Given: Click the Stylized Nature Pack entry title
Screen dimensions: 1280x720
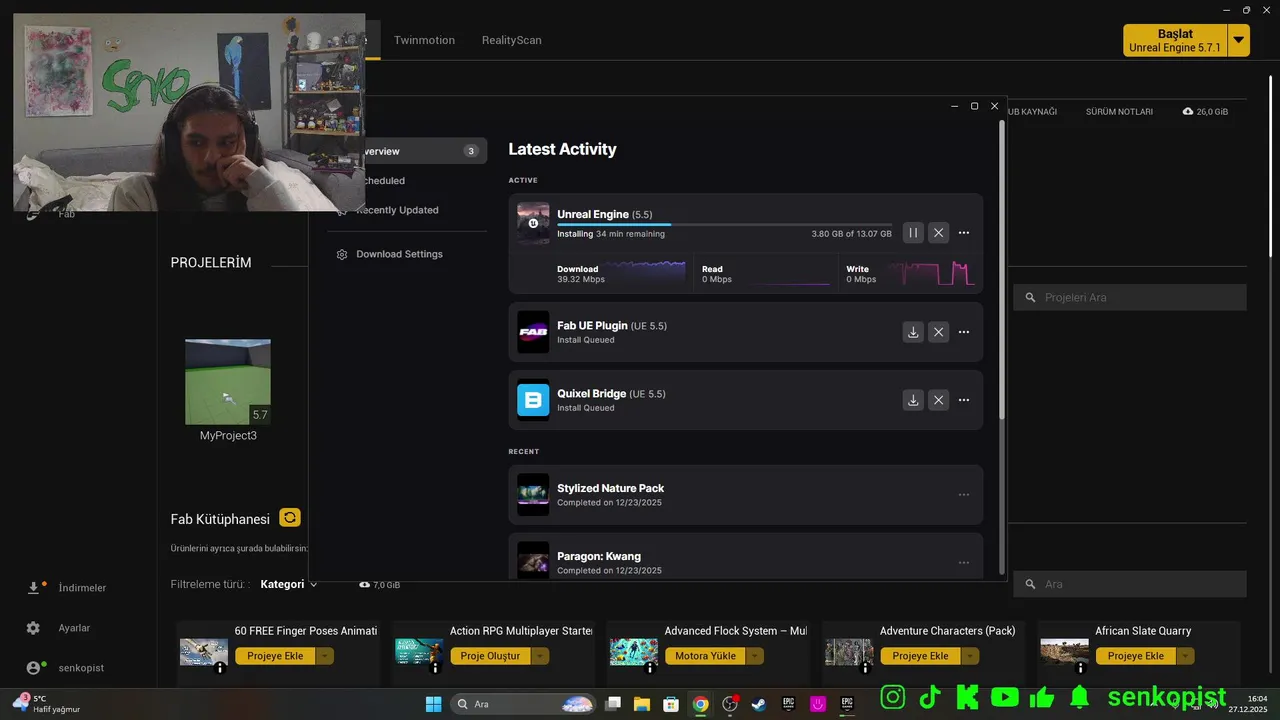Looking at the screenshot, I should click(x=610, y=488).
